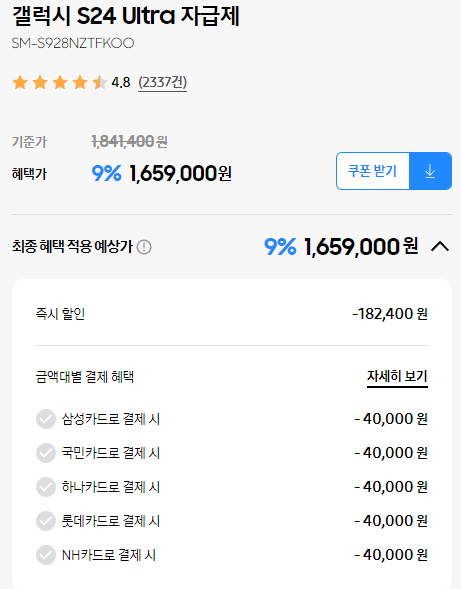Click the star rating icons
The image size is (461, 589).
coord(60,82)
